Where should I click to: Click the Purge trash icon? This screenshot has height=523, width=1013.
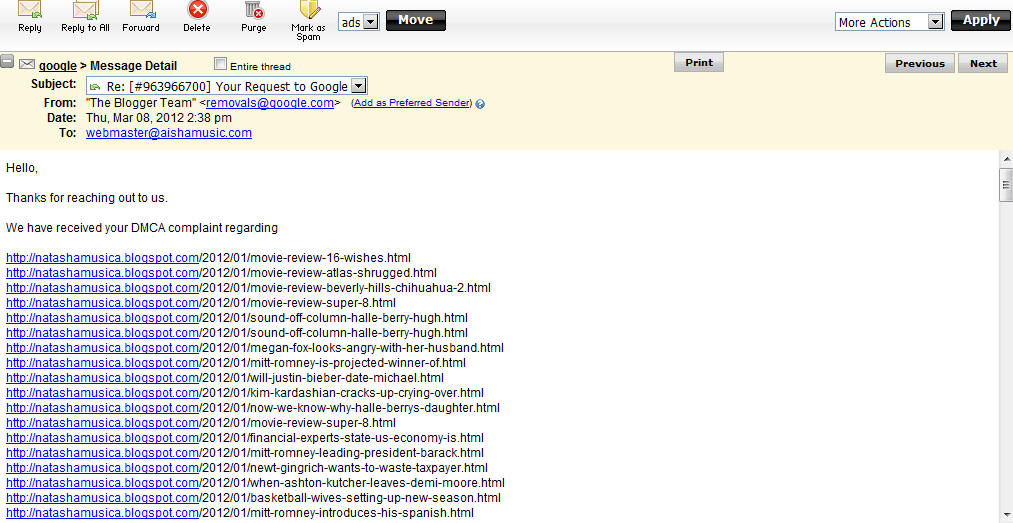(x=254, y=10)
